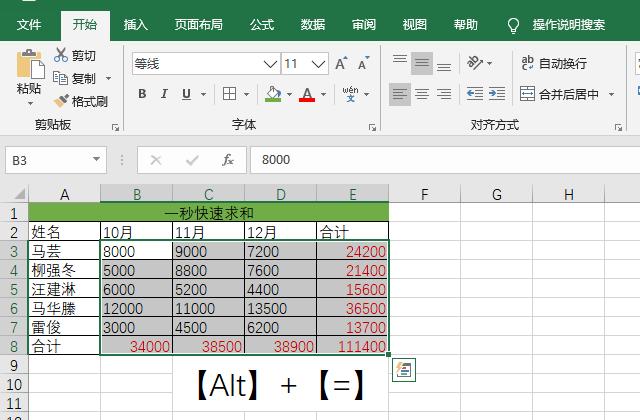Open borders dropdown arrow
Image resolution: width=640 pixels, height=420 pixels.
[x=247, y=94]
